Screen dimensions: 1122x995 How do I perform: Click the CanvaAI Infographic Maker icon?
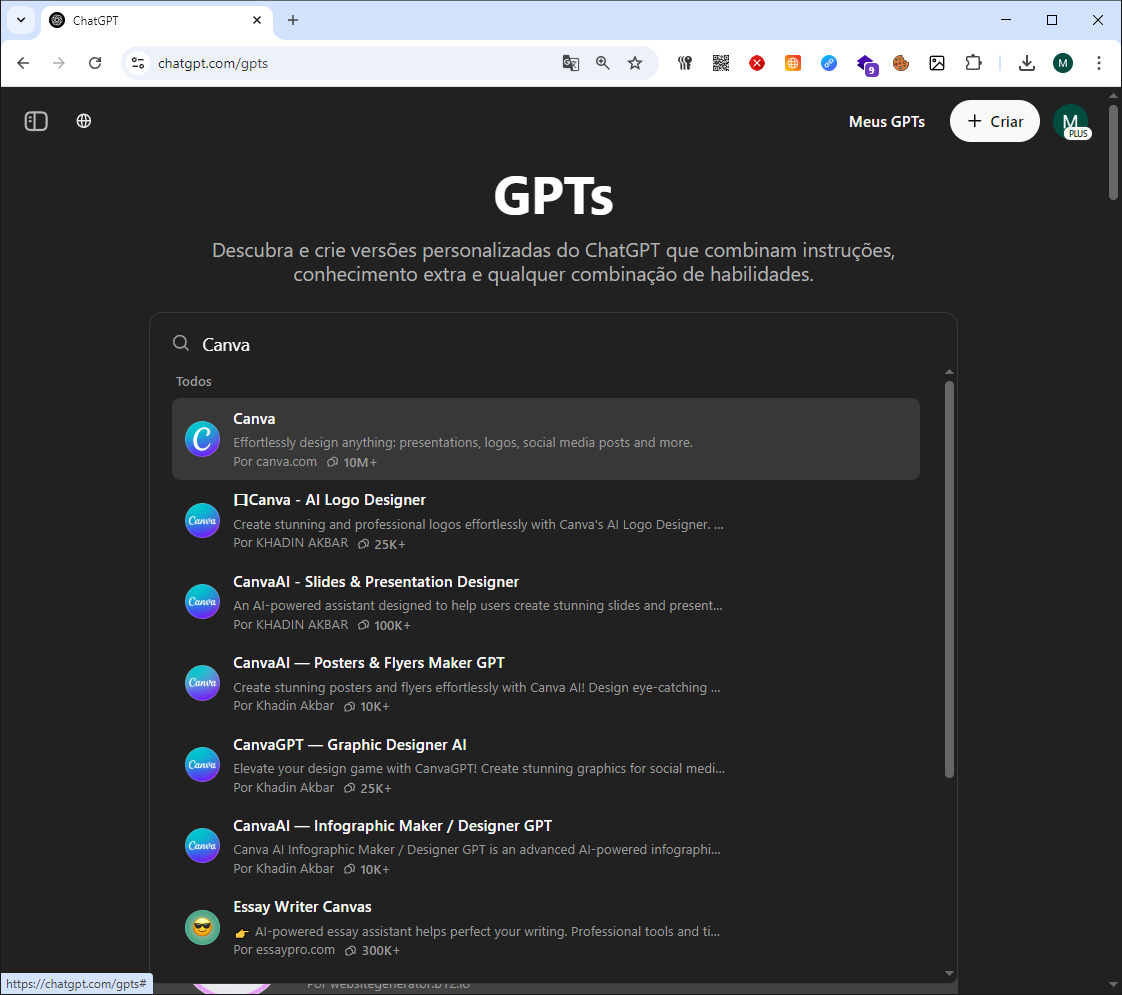pyautogui.click(x=203, y=845)
